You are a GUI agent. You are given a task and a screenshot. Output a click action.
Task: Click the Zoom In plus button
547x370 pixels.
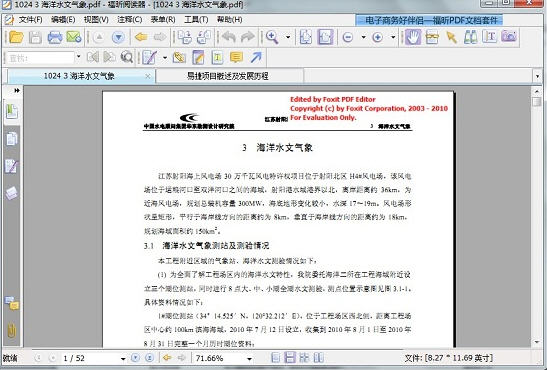[377, 37]
